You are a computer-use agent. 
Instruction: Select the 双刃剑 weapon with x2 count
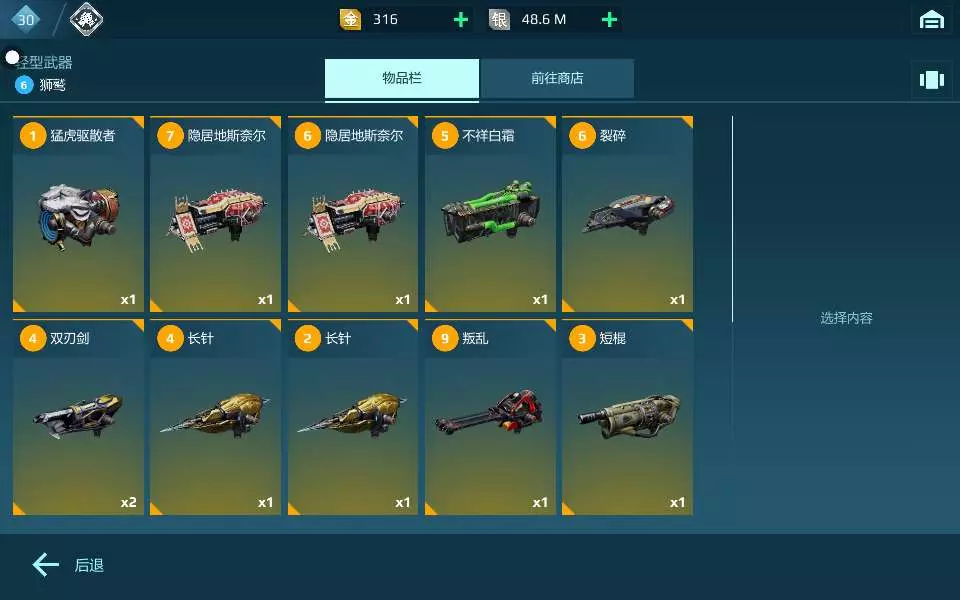point(78,417)
